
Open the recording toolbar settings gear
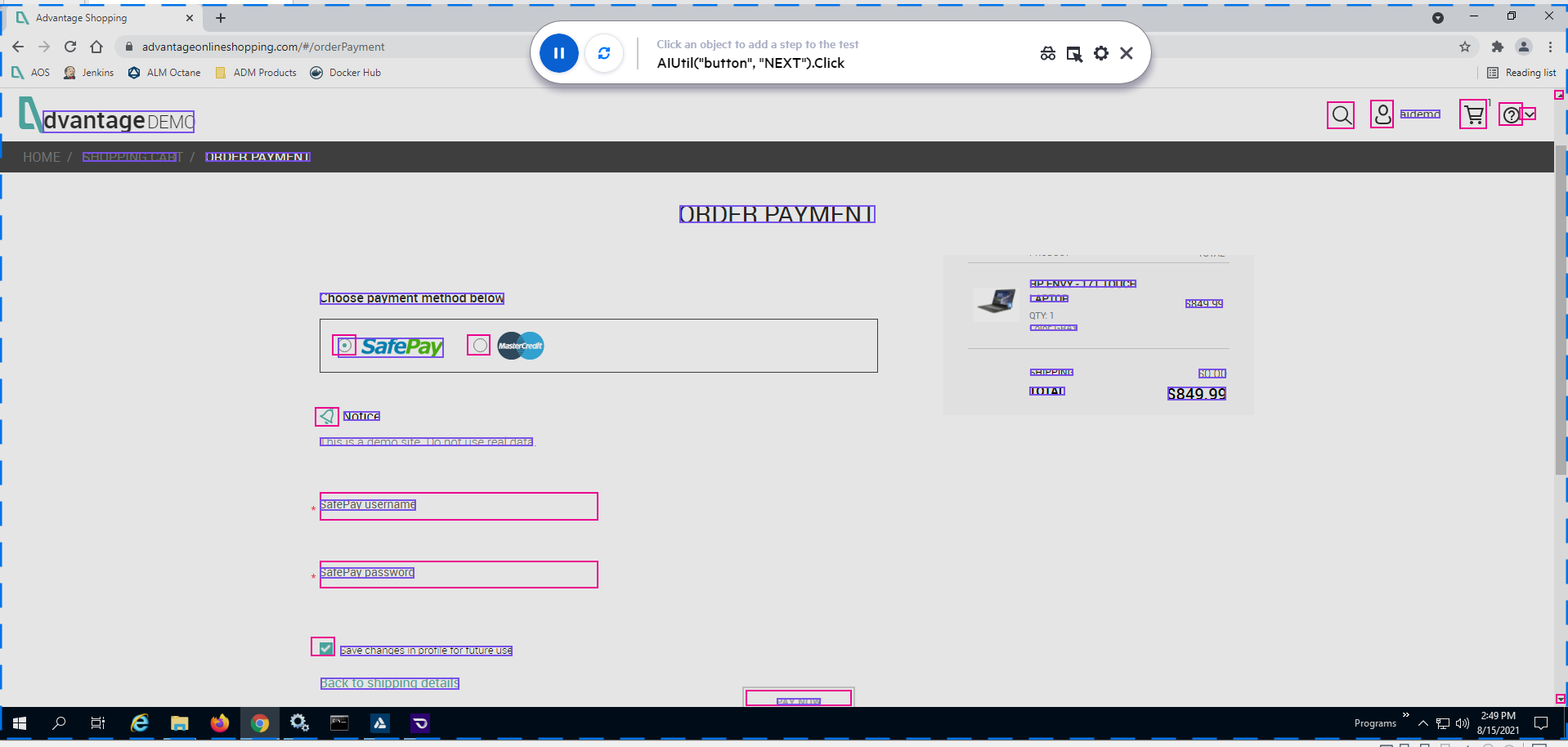pos(1101,53)
